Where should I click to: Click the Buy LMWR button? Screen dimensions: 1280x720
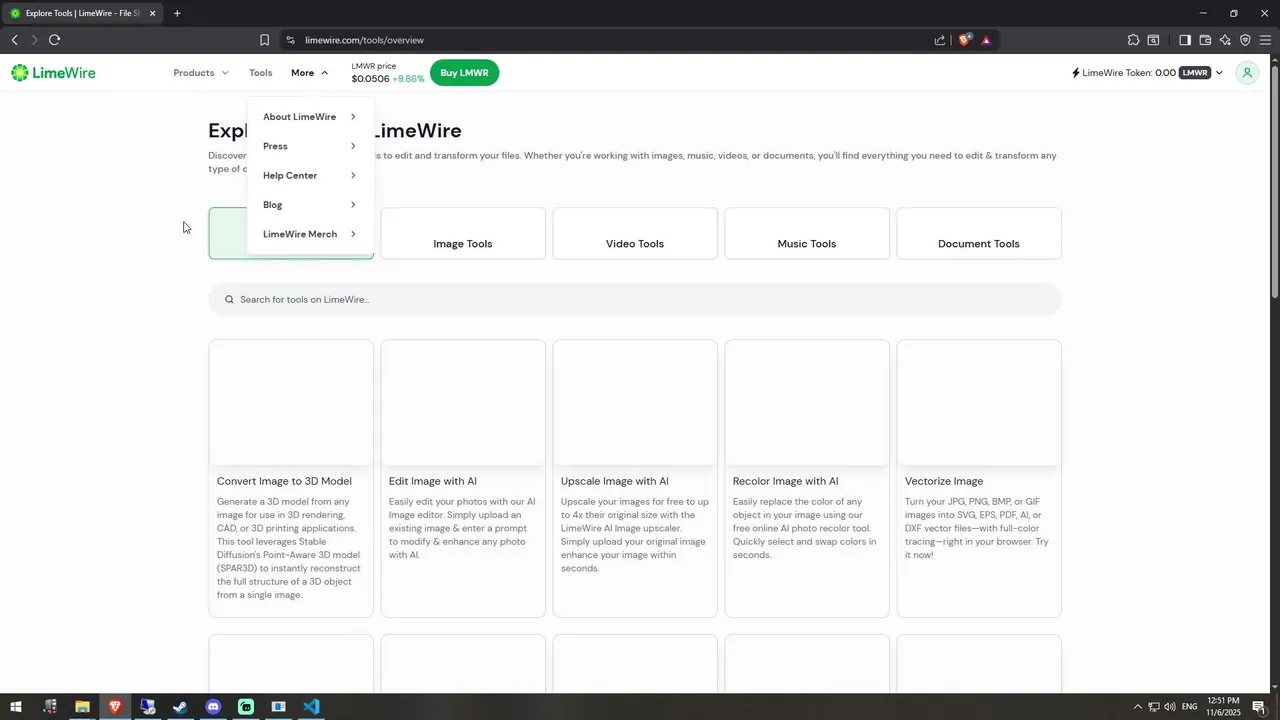(x=464, y=73)
